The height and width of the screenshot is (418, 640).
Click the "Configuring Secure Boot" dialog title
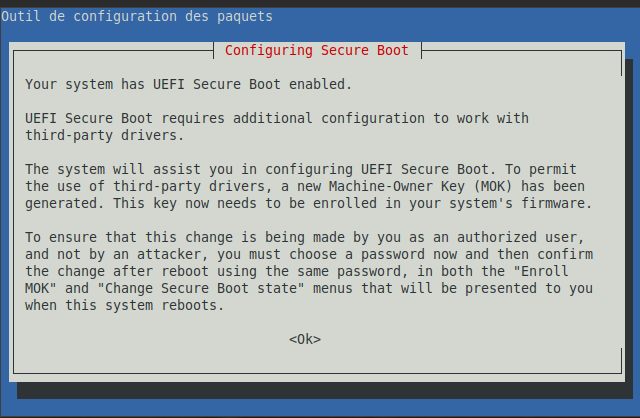(316, 50)
